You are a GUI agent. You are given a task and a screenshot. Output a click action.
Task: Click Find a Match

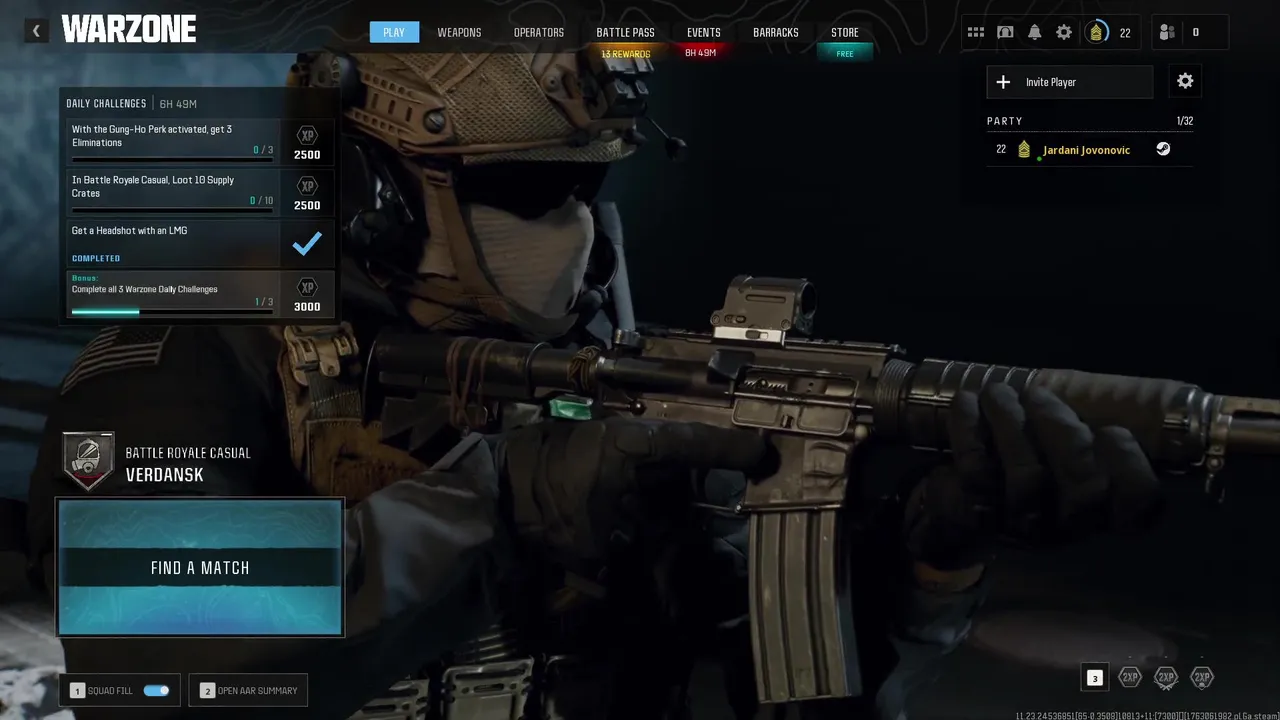coord(200,567)
